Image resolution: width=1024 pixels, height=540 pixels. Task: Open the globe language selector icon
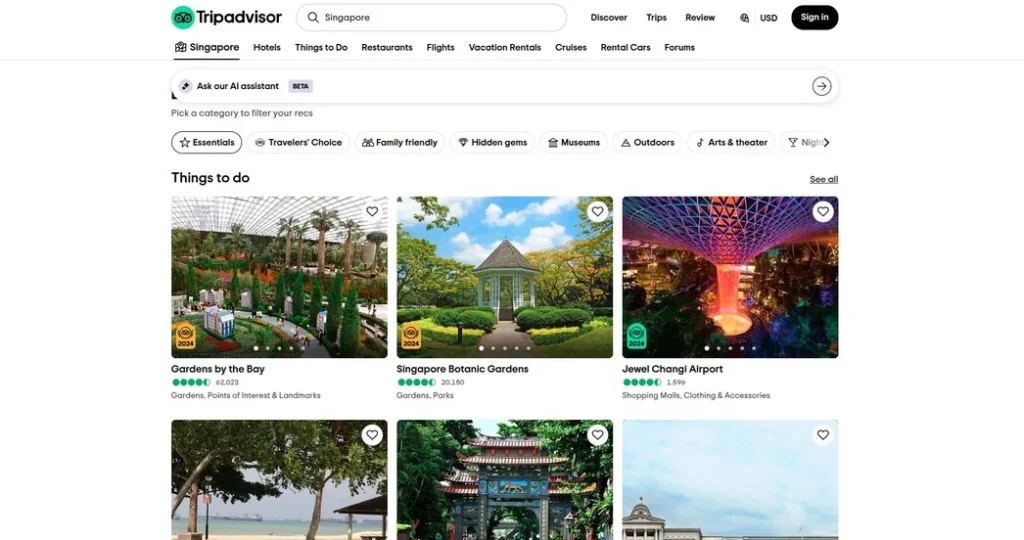coord(744,18)
